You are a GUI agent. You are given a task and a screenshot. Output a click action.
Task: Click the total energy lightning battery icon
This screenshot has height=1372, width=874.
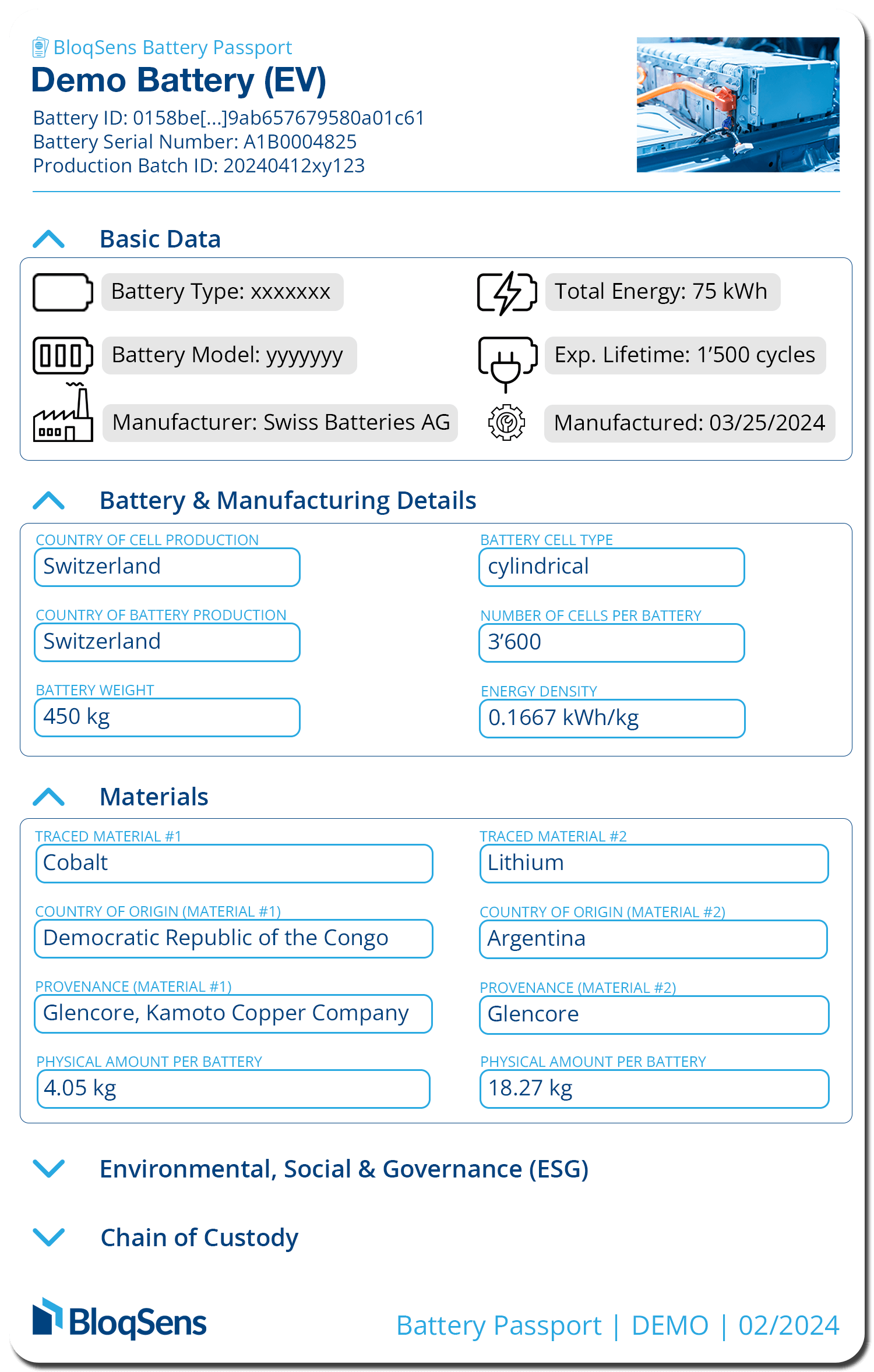pos(507,292)
